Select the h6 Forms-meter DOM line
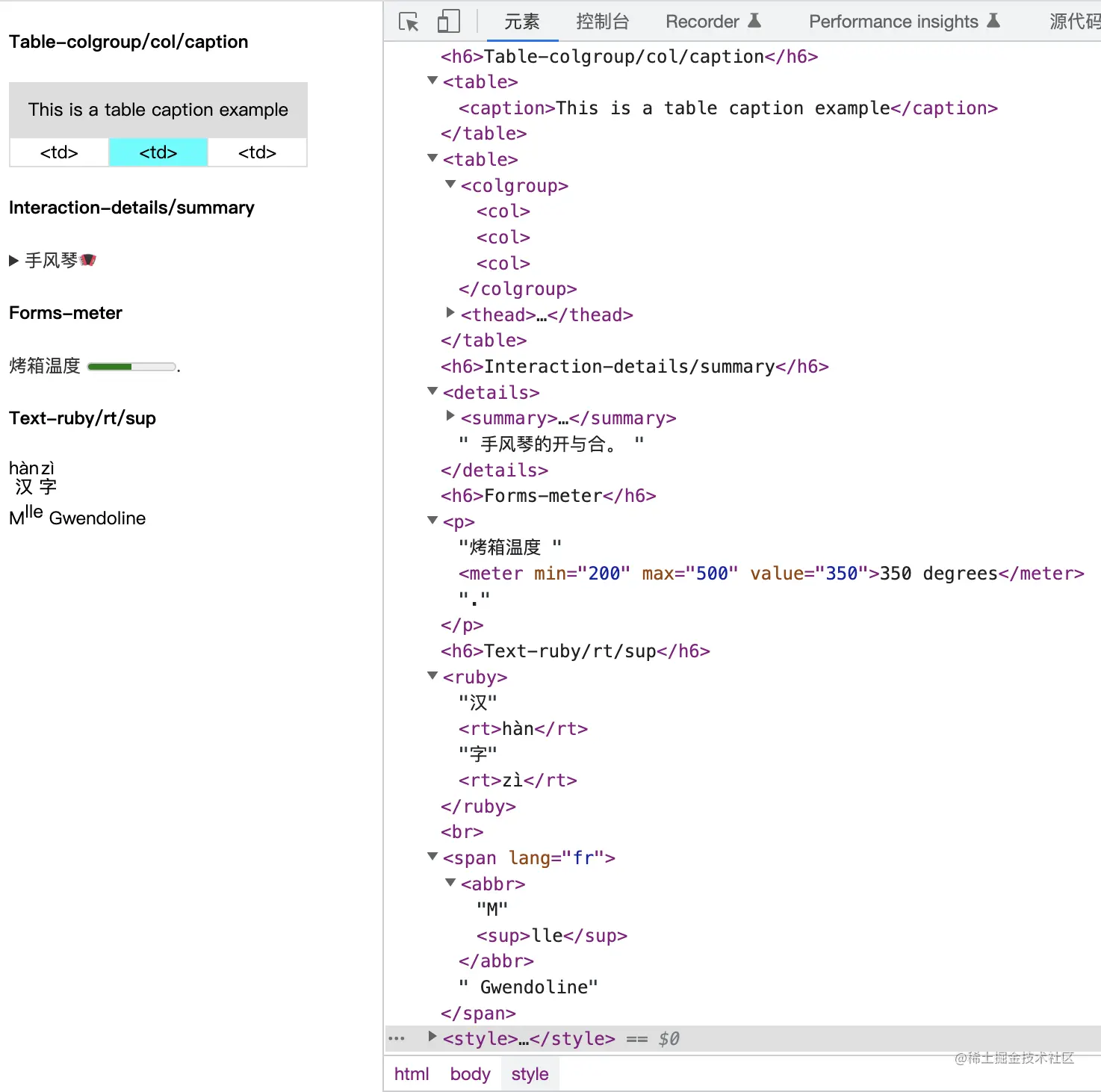Image resolution: width=1101 pixels, height=1092 pixels. [x=548, y=496]
